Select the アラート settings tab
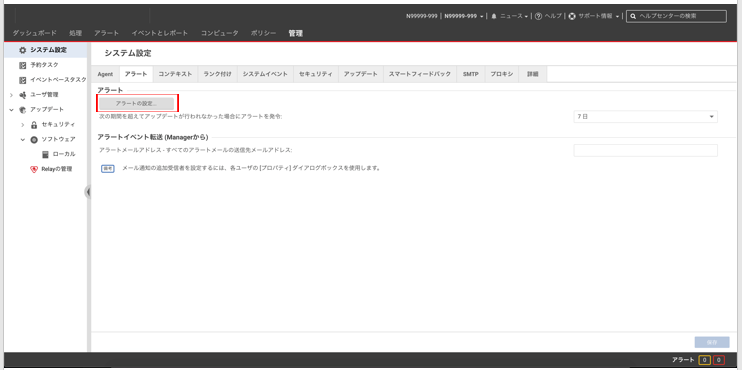 click(x=136, y=74)
